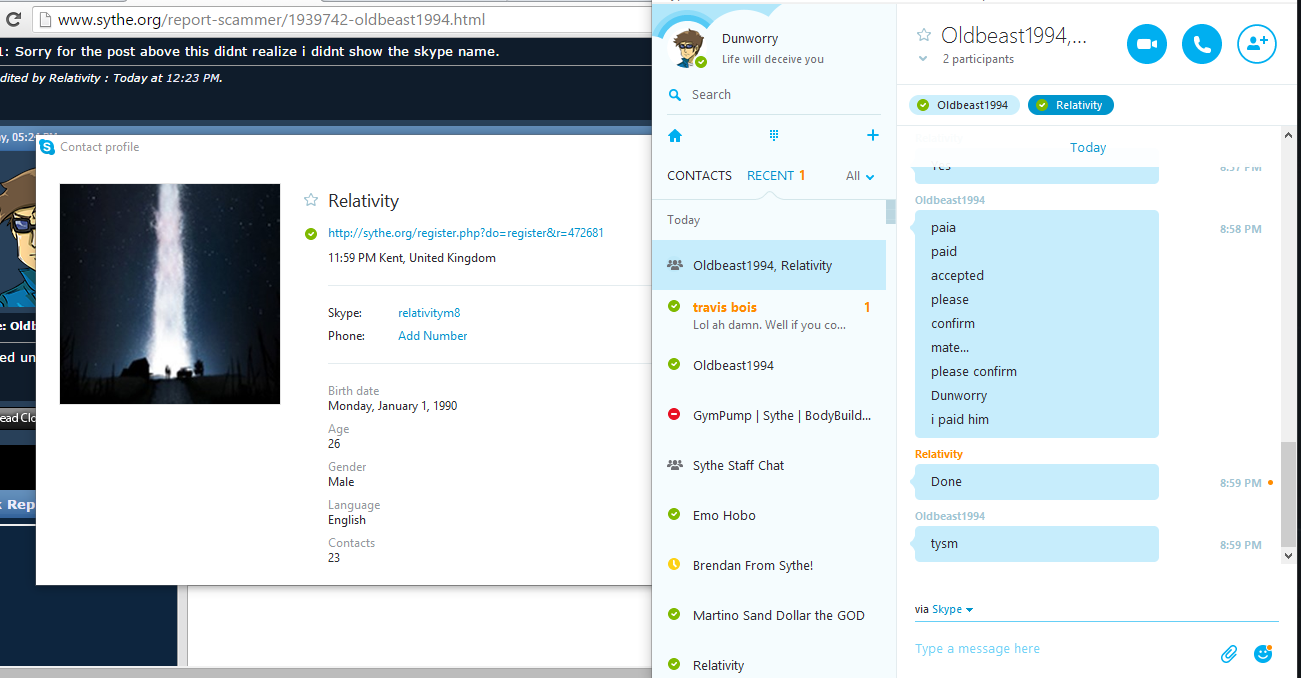
Task: Open Martino Sand Dollar the GOD conversation
Action: (x=769, y=615)
